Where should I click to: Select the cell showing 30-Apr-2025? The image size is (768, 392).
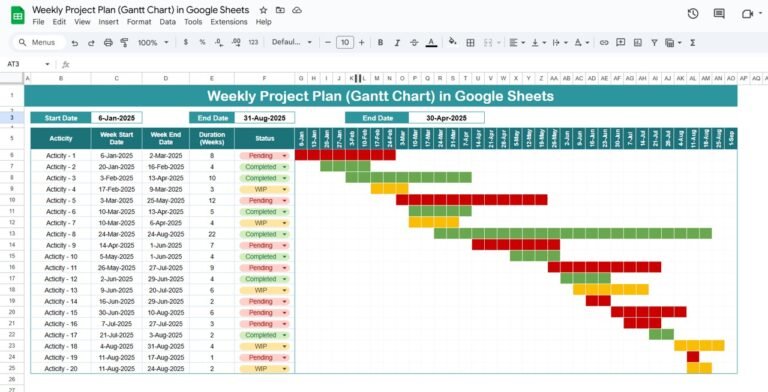pos(446,118)
